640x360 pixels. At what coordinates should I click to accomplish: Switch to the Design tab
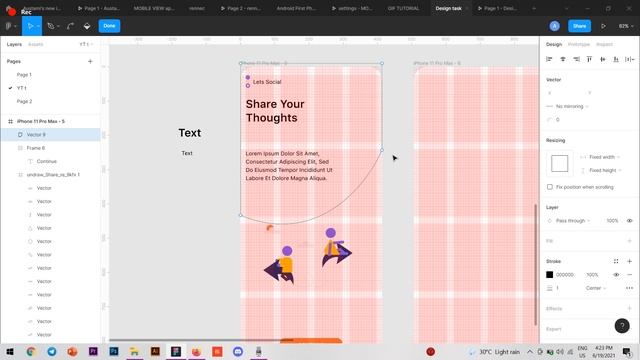(x=554, y=44)
